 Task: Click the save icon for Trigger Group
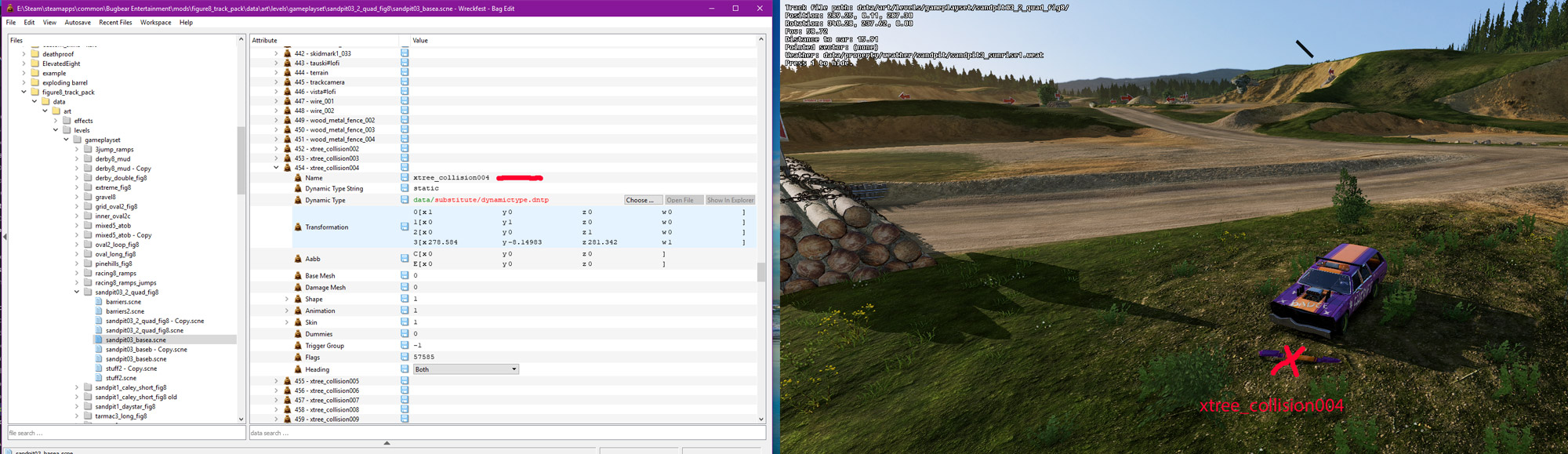click(405, 345)
